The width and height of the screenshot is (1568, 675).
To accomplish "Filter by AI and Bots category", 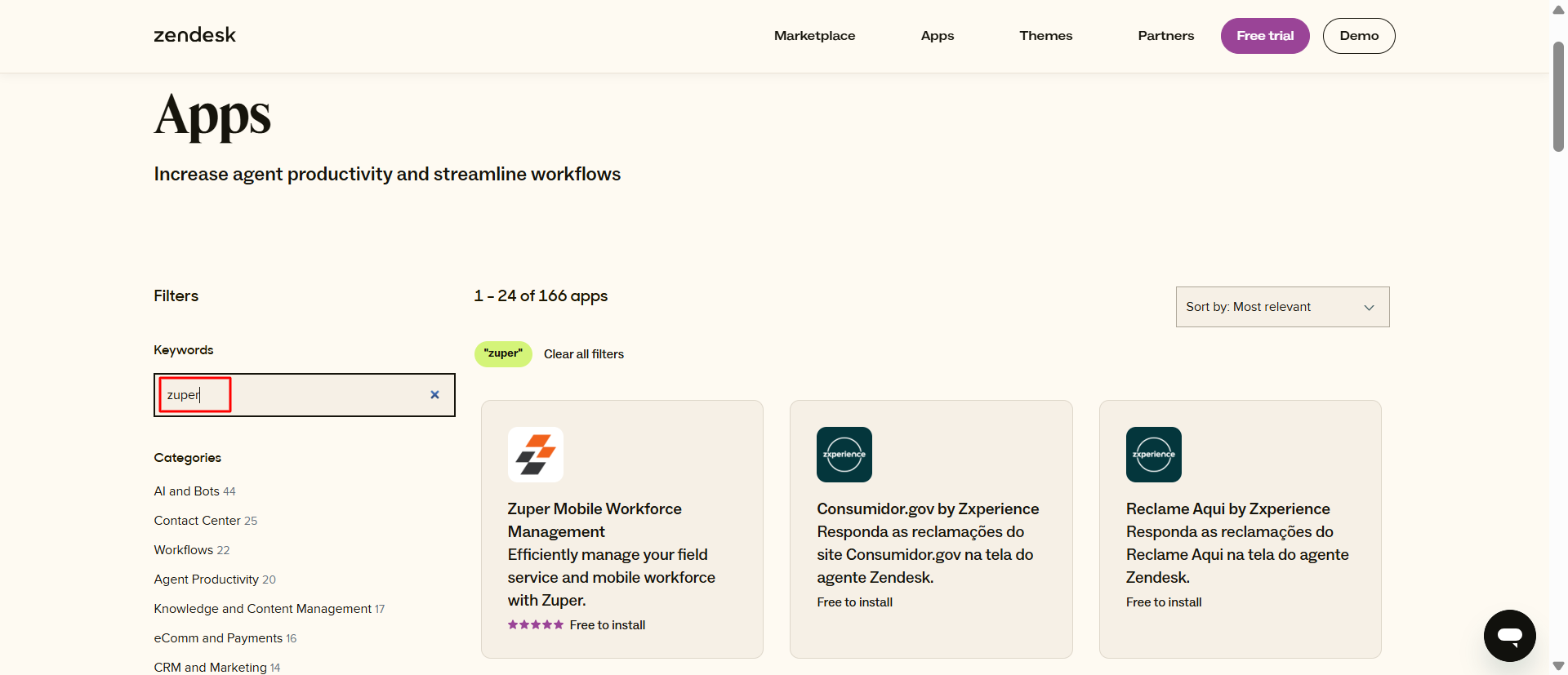I will click(194, 491).
